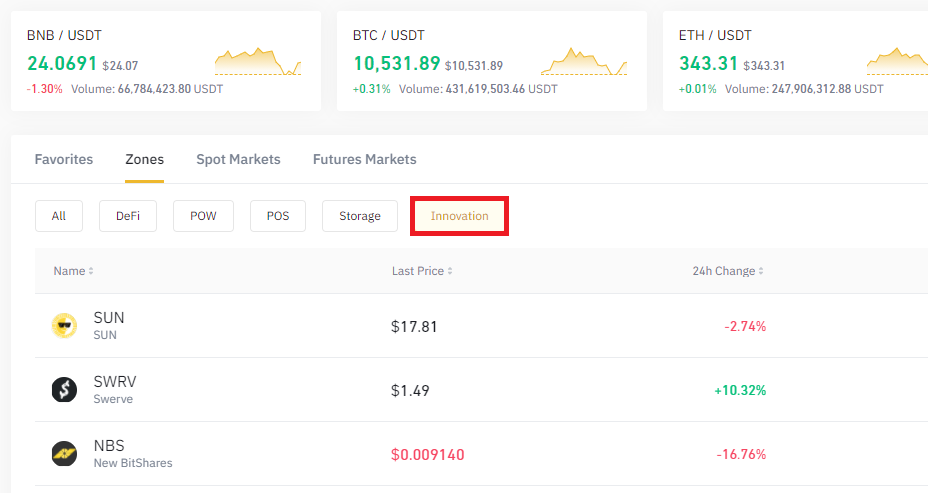
Task: Click the ETH price 343.31 in green
Action: [x=708, y=63]
